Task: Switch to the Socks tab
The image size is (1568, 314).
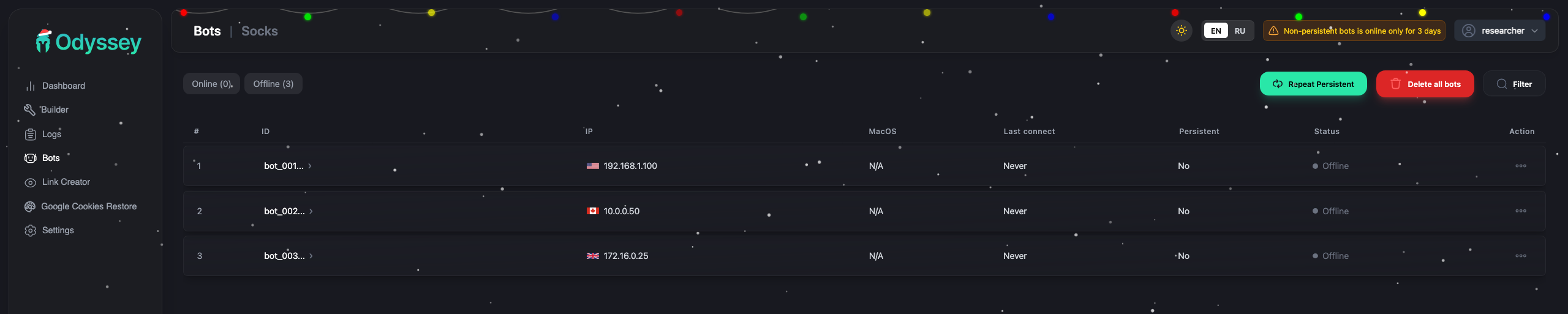Action: point(259,31)
